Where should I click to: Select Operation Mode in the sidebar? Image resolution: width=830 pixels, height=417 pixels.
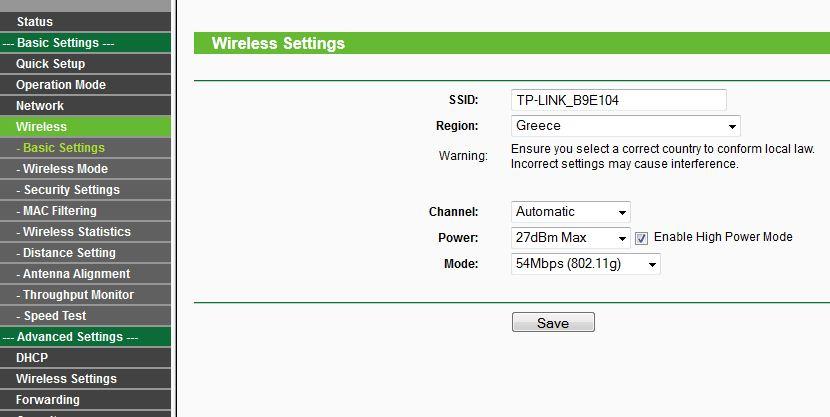(85, 85)
